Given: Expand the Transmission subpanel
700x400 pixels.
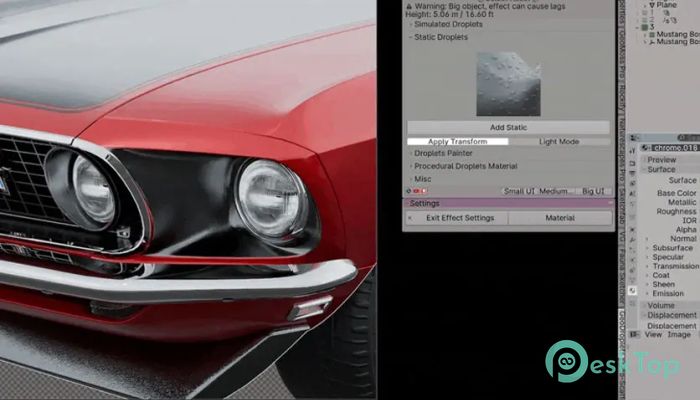Looking at the screenshot, I should [675, 266].
